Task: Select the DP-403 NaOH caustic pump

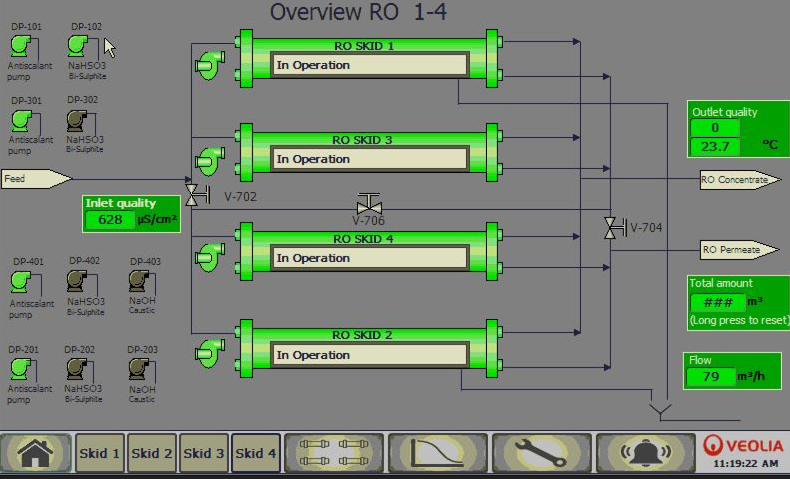Action: (139, 281)
